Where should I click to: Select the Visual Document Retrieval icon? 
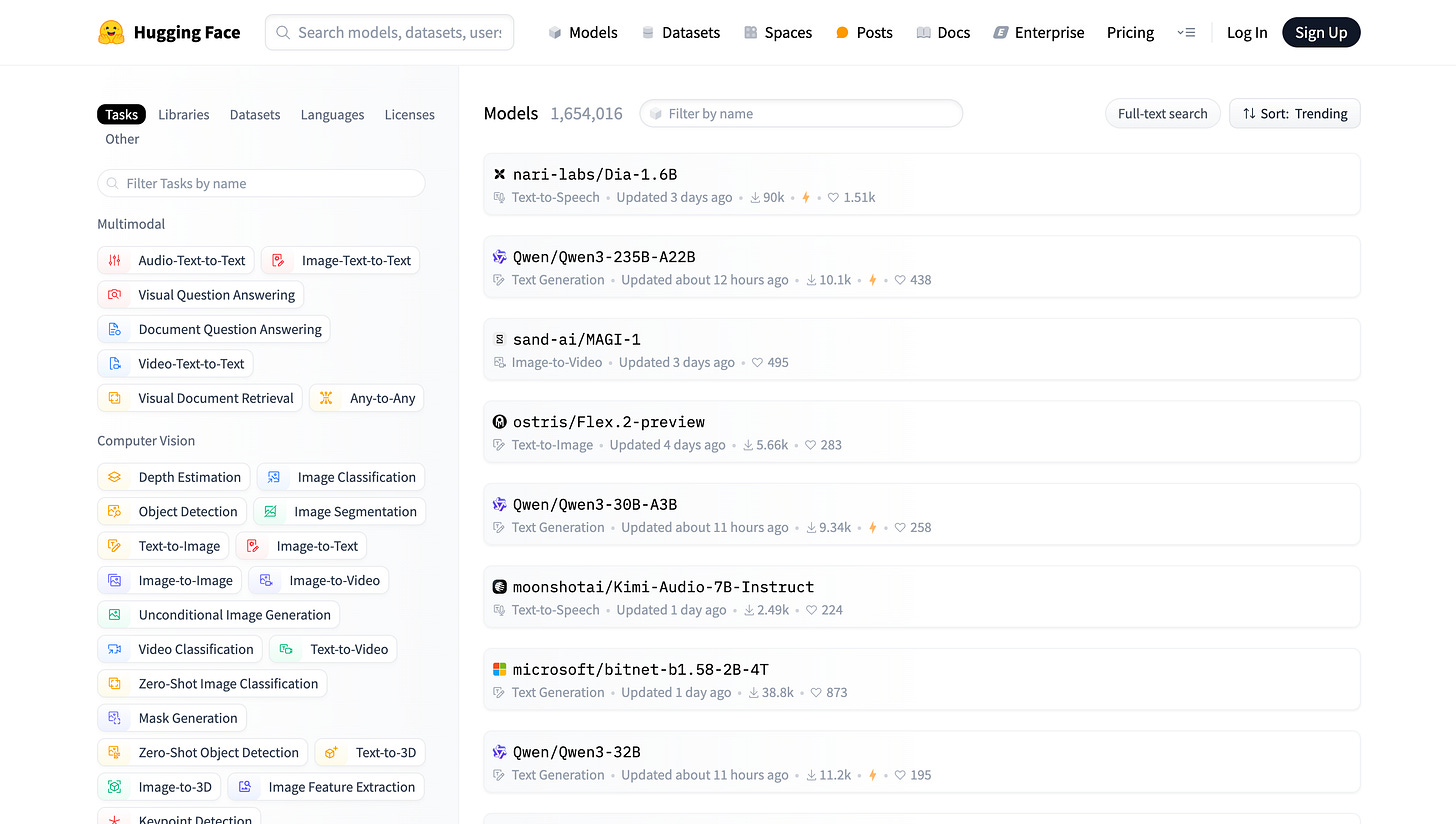[x=114, y=398]
